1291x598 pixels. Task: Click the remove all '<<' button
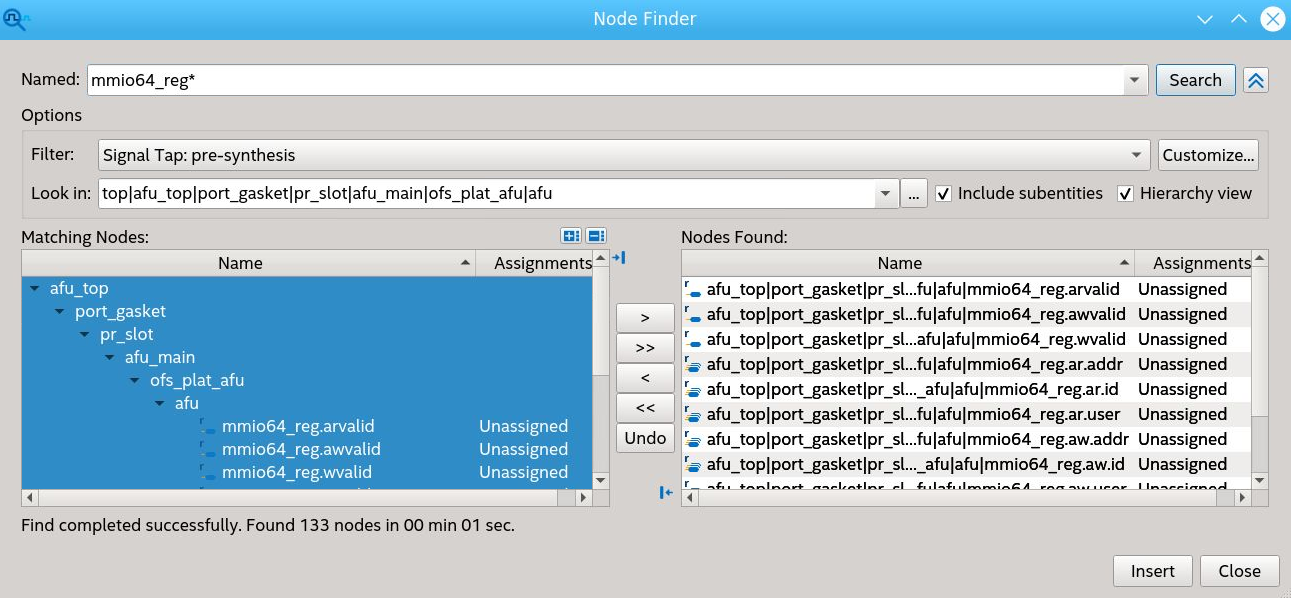coord(645,408)
